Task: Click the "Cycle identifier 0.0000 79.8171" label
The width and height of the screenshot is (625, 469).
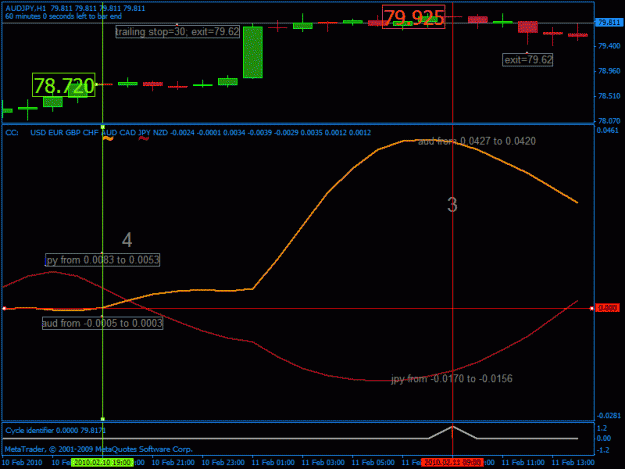Action: point(55,430)
